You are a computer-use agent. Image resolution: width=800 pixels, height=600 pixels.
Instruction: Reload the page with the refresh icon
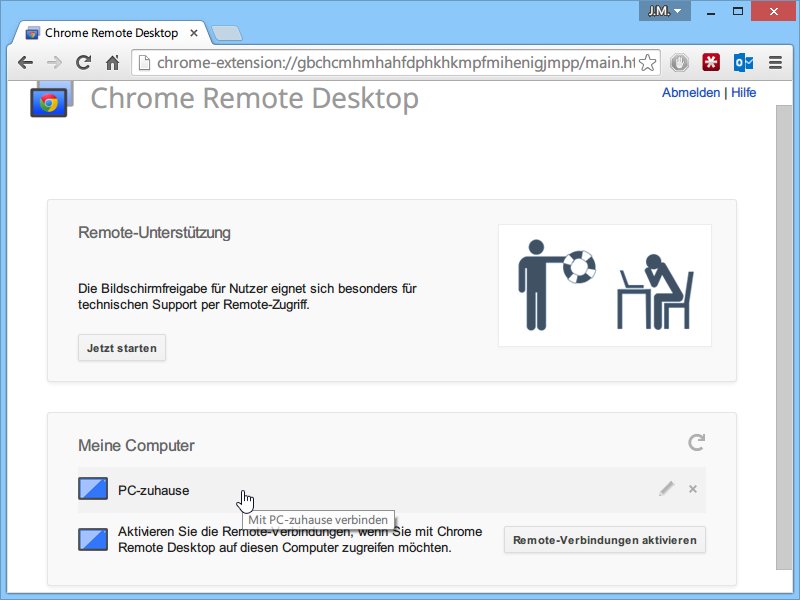point(84,62)
